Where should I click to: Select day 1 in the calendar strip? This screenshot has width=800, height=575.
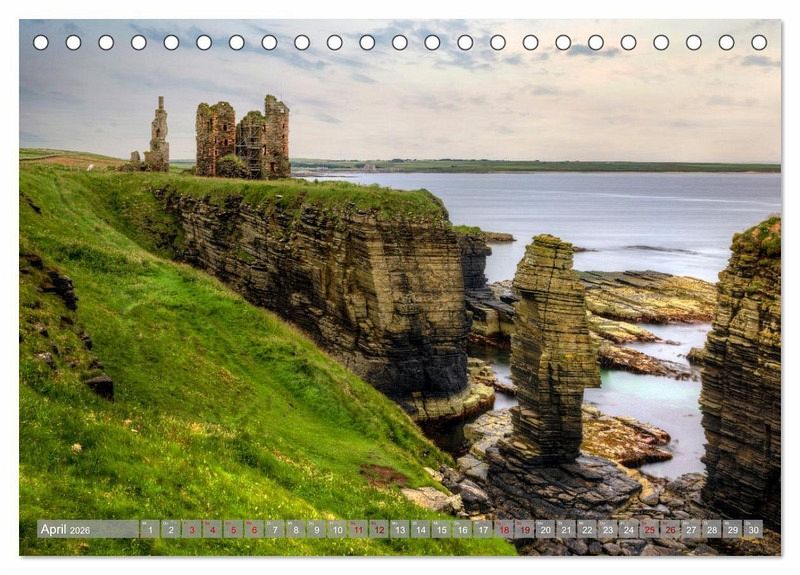pyautogui.click(x=150, y=529)
